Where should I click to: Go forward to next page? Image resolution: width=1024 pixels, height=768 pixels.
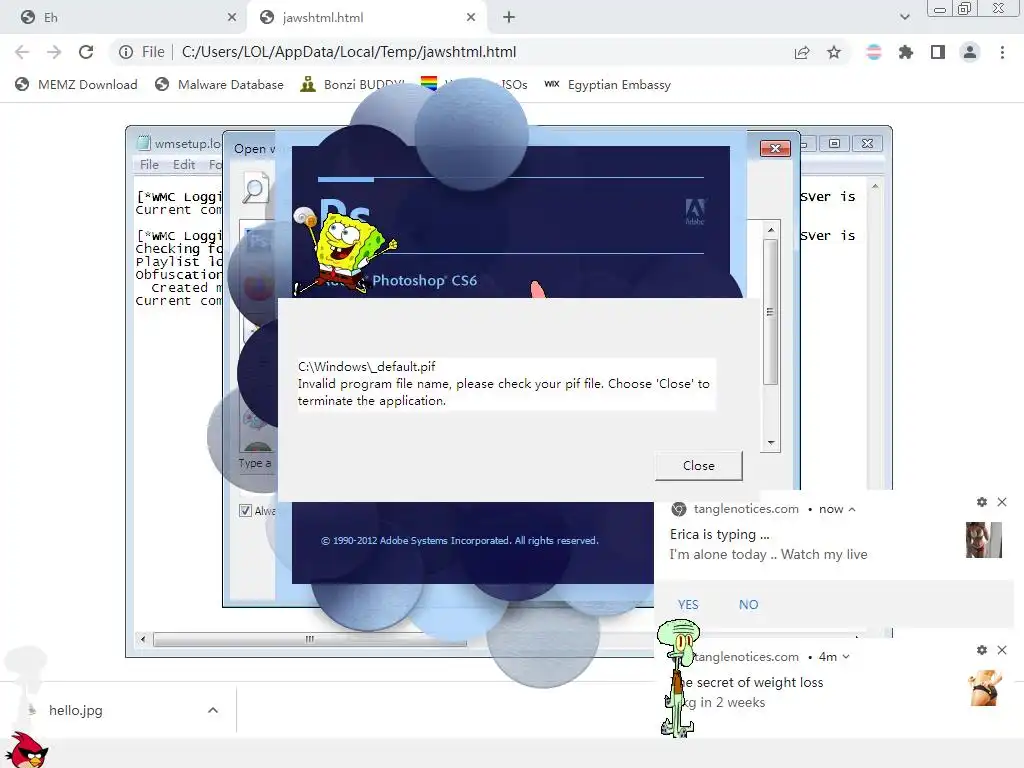pos(54,52)
